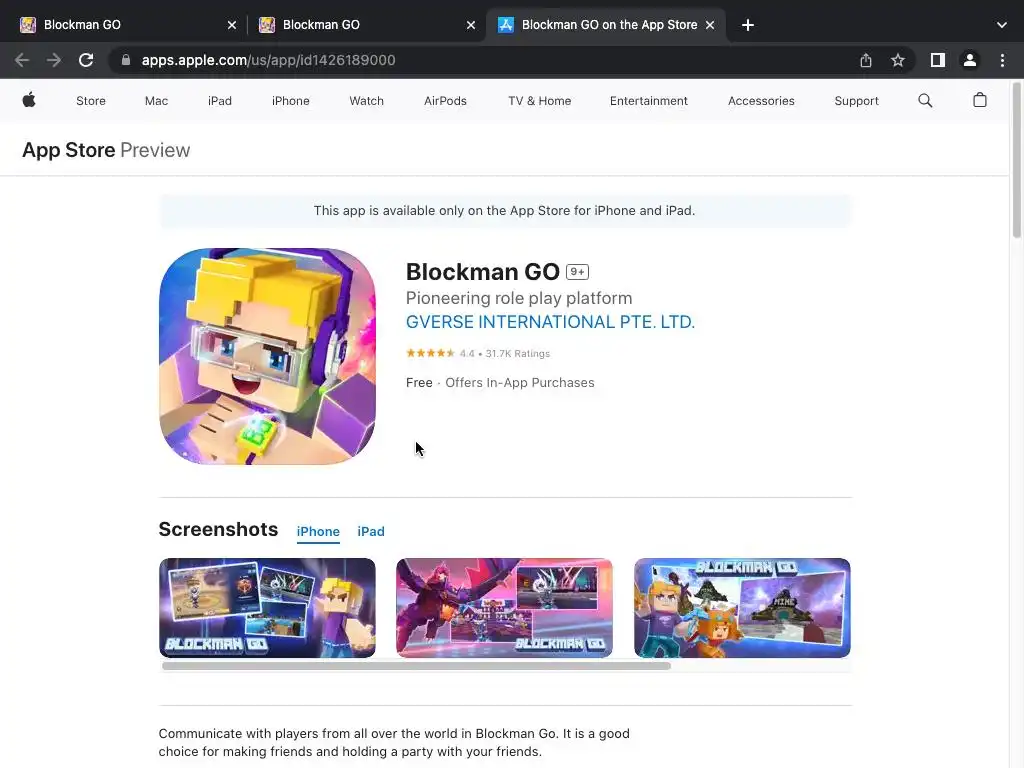Select the iPhone screenshots tab
The width and height of the screenshot is (1024, 768).
[318, 532]
